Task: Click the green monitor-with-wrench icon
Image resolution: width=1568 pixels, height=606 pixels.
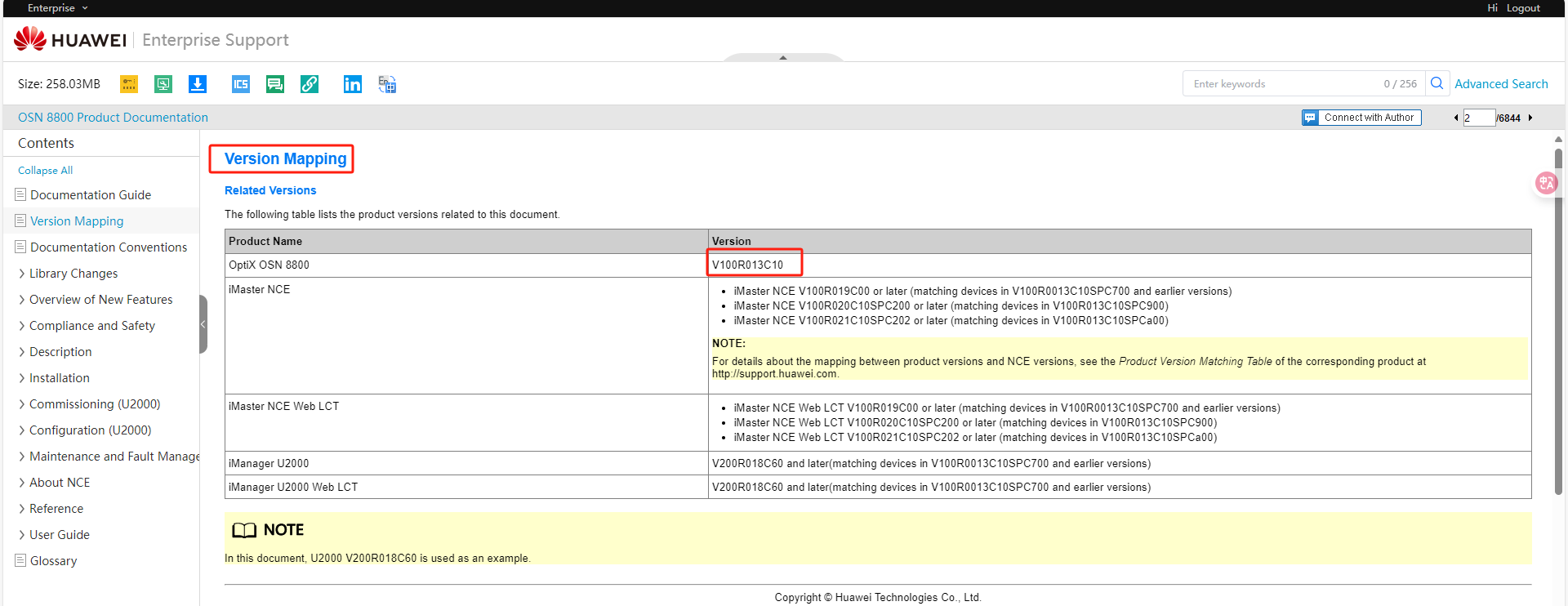Action: pyautogui.click(x=163, y=84)
